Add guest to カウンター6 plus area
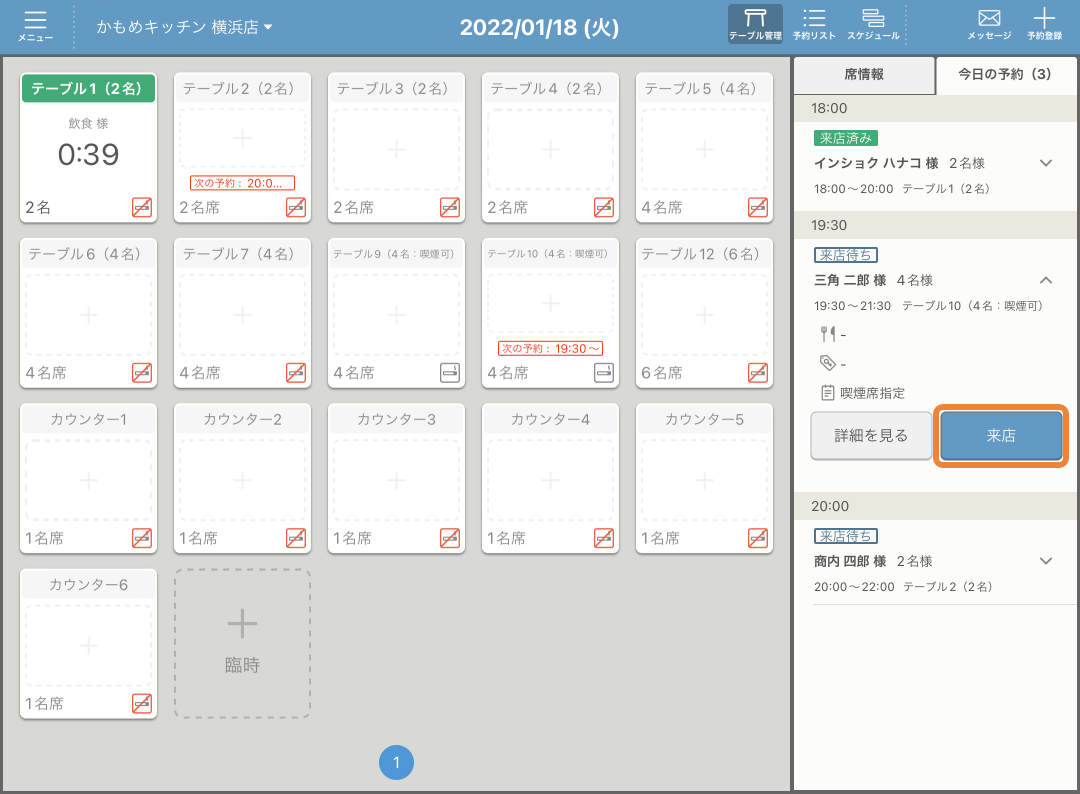Screen dimensions: 1080x794 click(x=88, y=645)
